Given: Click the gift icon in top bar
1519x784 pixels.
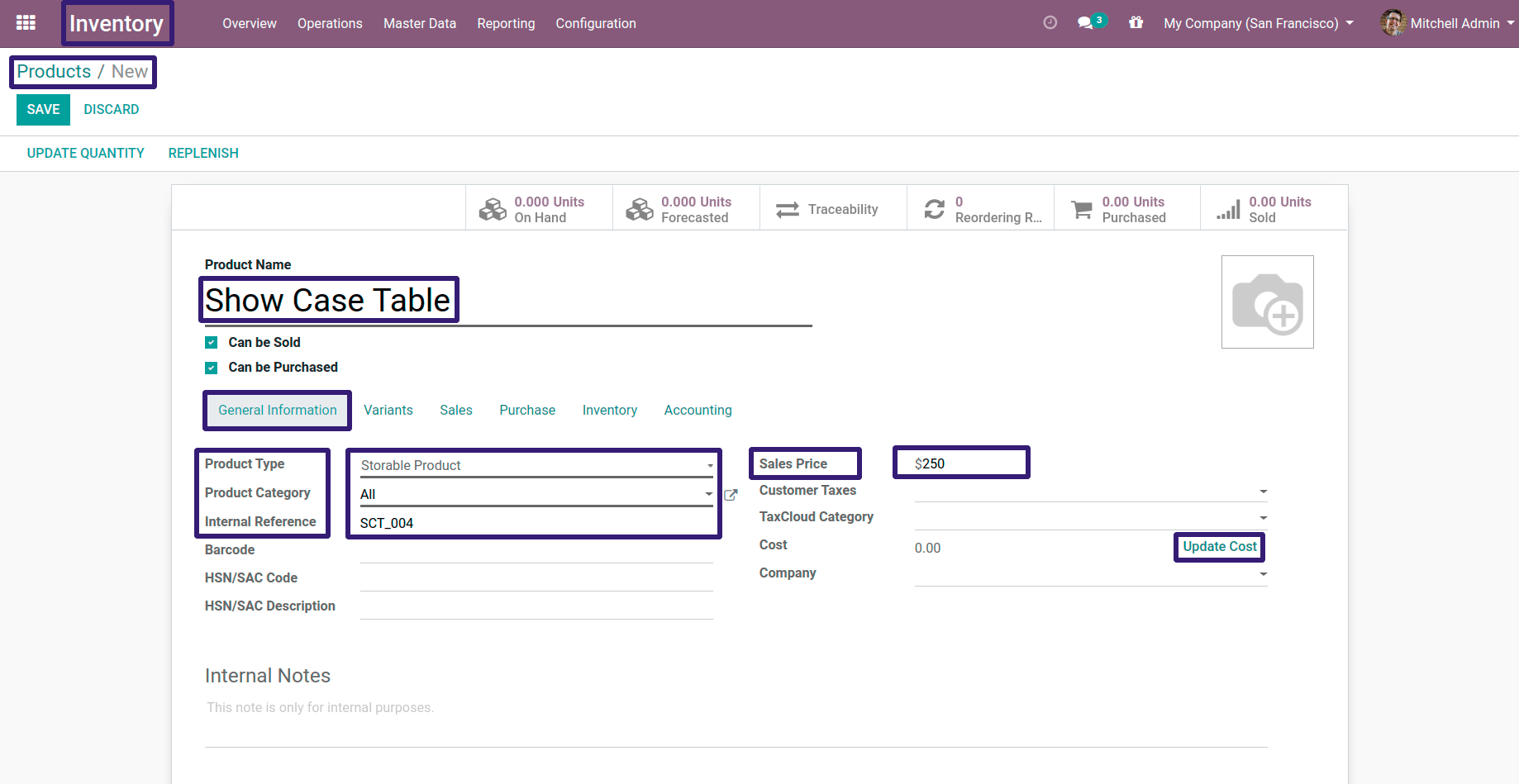Looking at the screenshot, I should 1136,23.
